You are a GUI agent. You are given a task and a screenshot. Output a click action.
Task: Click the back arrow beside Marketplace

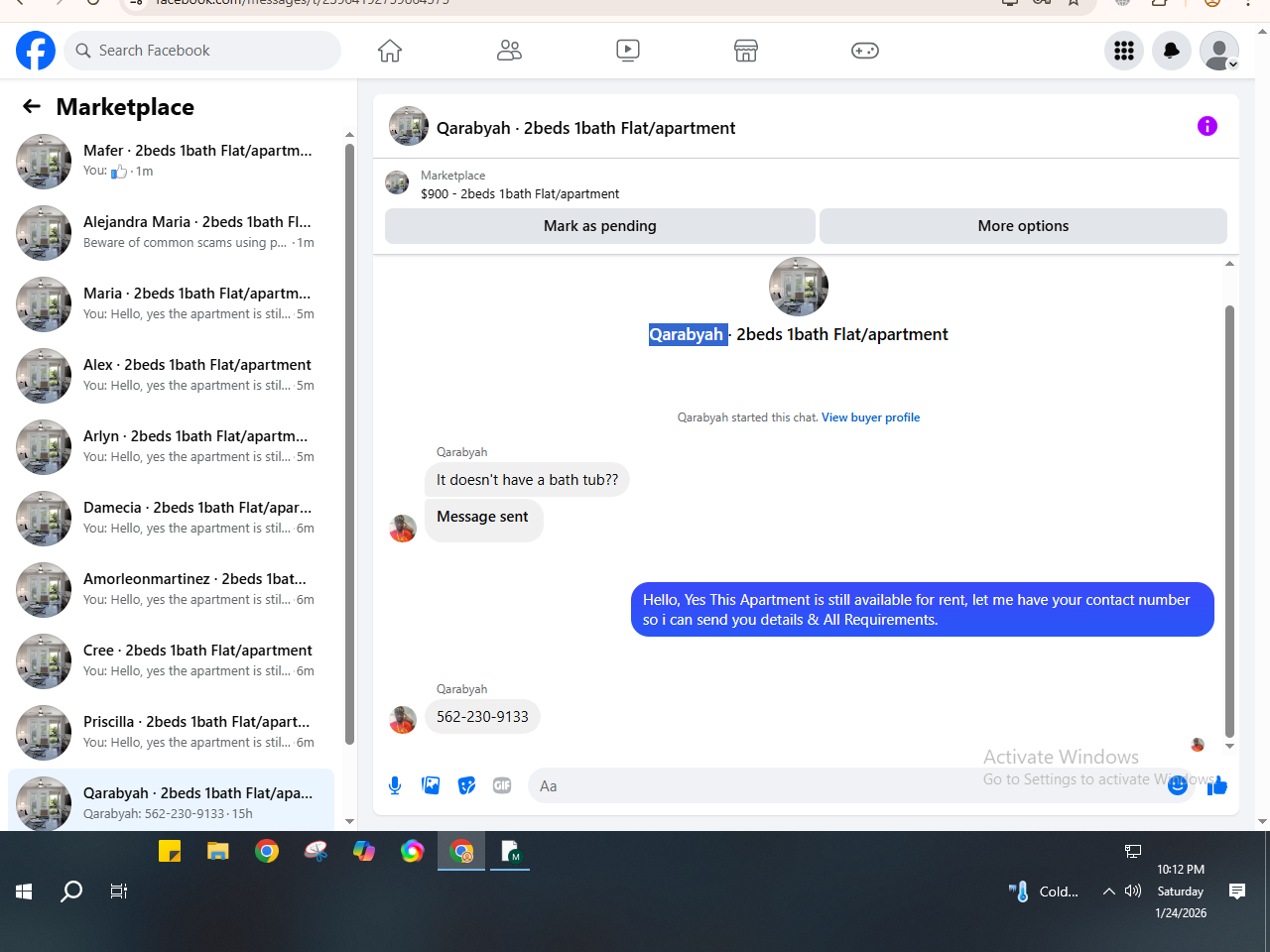(32, 106)
